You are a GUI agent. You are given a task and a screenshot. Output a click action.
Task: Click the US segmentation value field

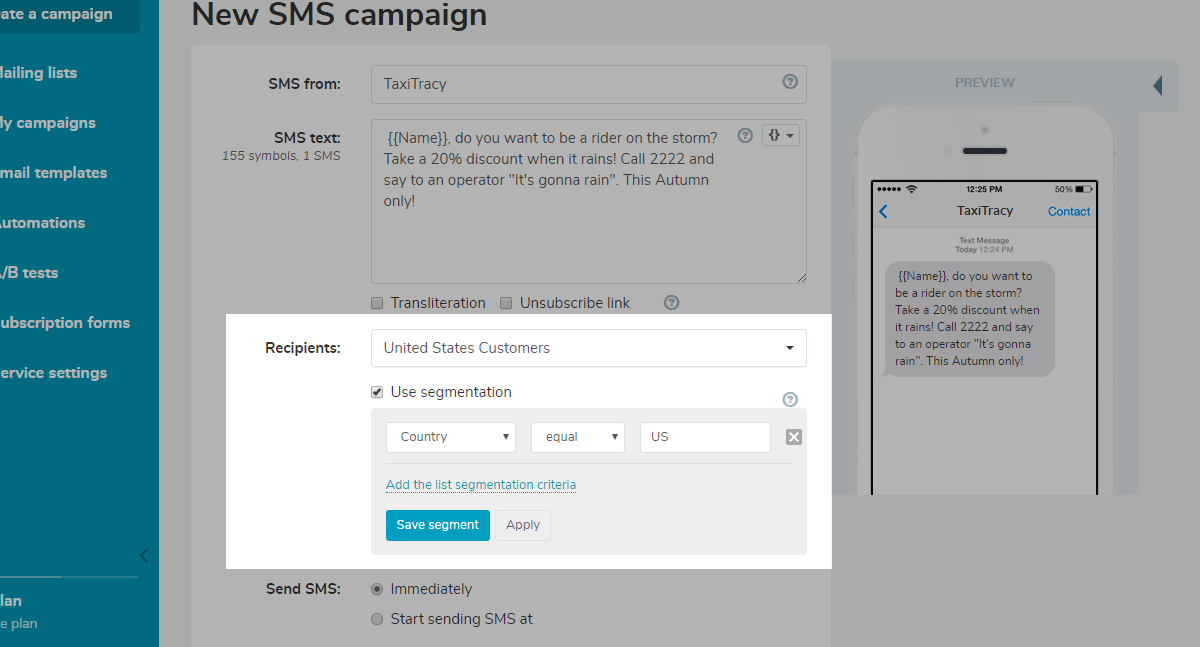[704, 436]
